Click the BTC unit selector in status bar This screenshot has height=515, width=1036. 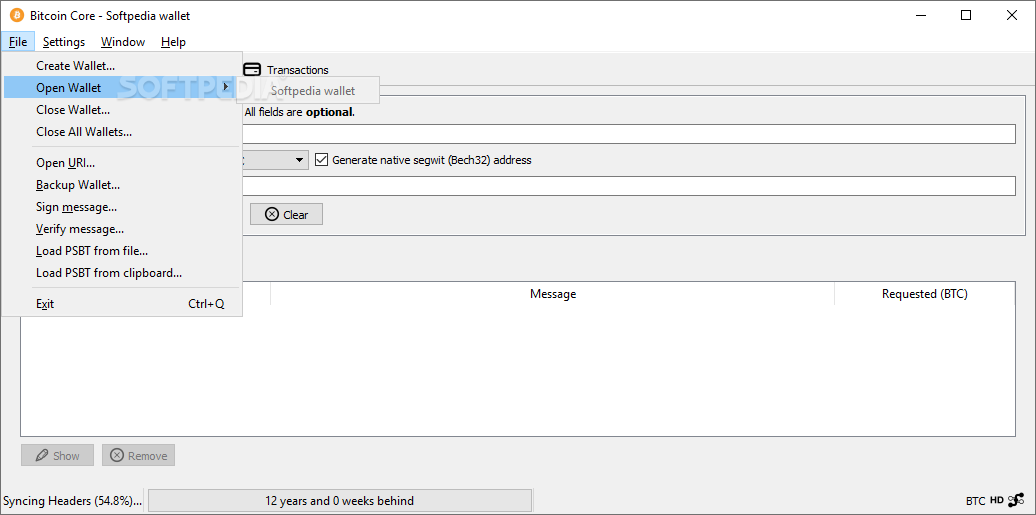coord(975,500)
